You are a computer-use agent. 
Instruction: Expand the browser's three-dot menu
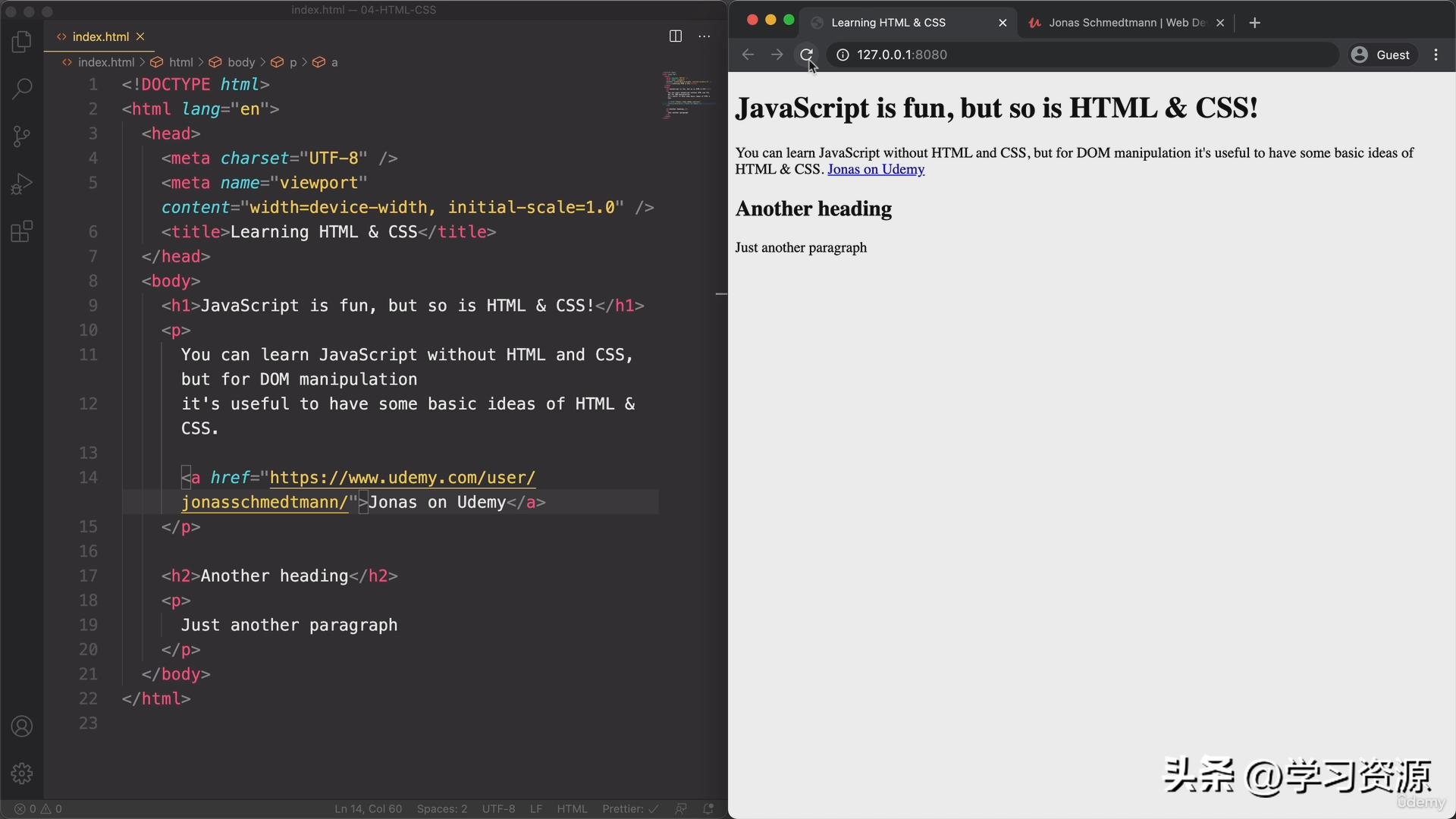pyautogui.click(x=1436, y=55)
